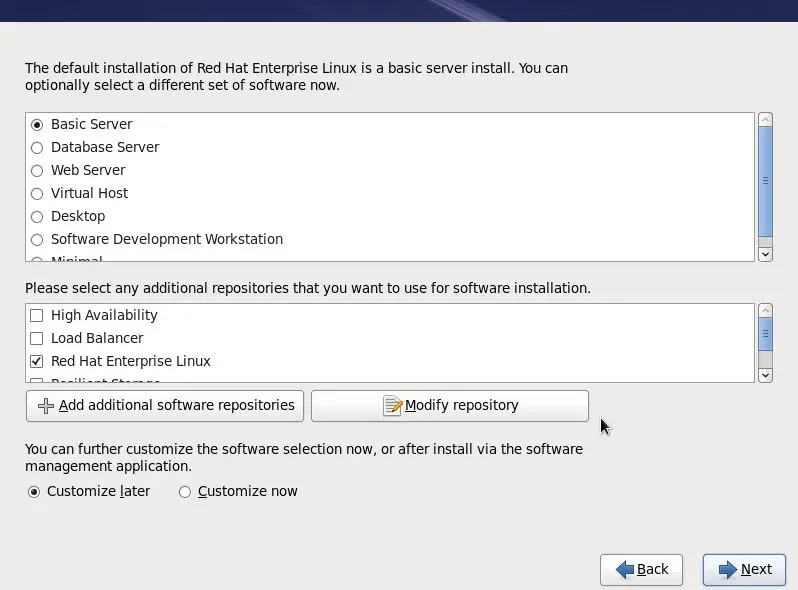
Task: Click the software set list scrollbar thumb
Action: [765, 180]
